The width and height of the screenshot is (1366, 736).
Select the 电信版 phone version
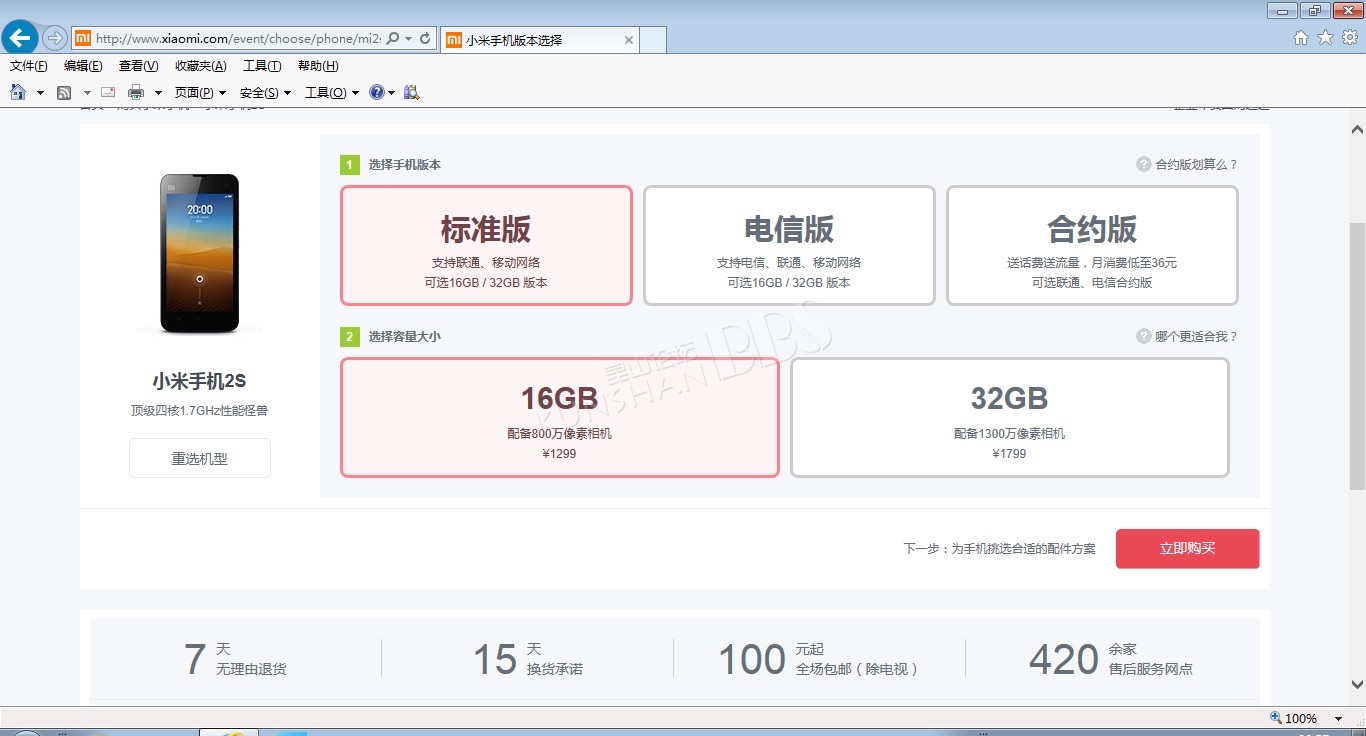[789, 245]
